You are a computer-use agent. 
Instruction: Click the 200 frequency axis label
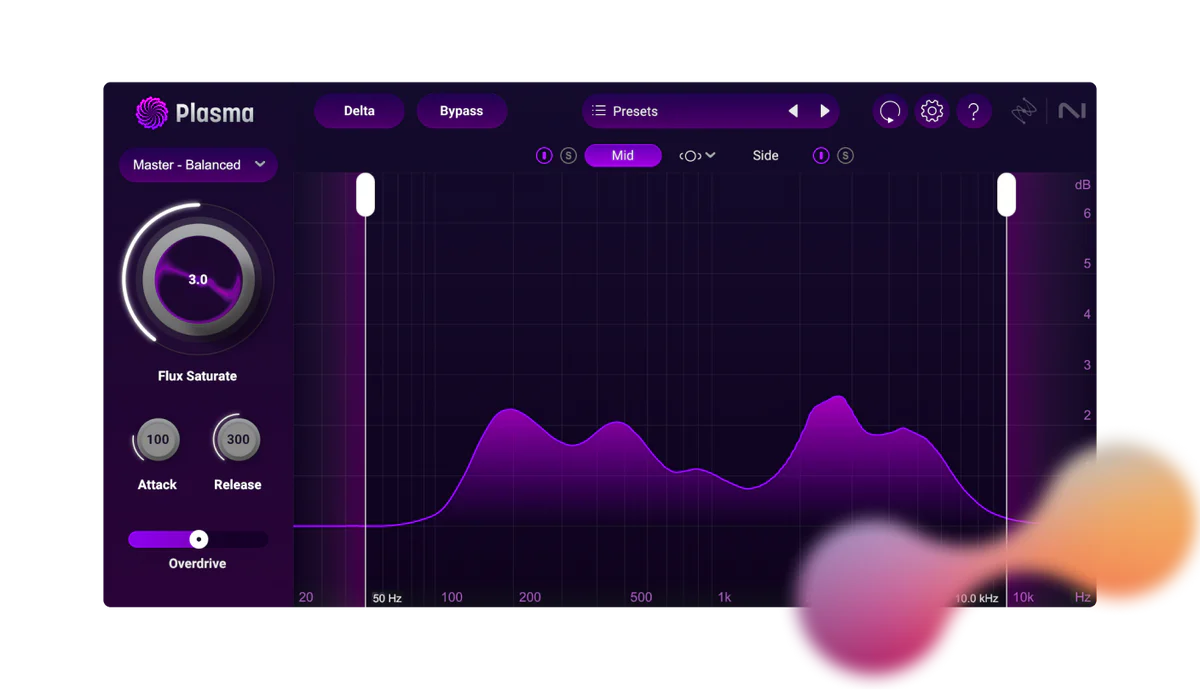click(530, 597)
